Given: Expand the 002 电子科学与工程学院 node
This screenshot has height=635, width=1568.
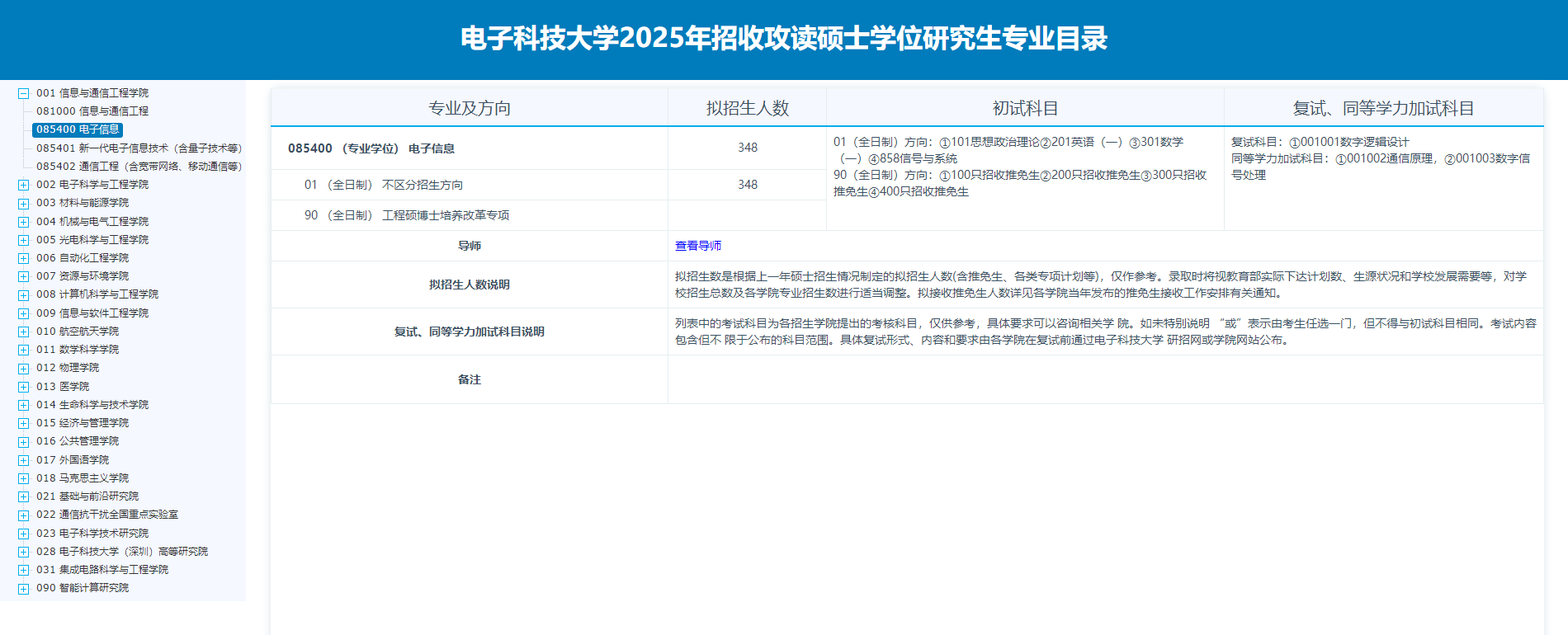Looking at the screenshot, I should click(24, 186).
